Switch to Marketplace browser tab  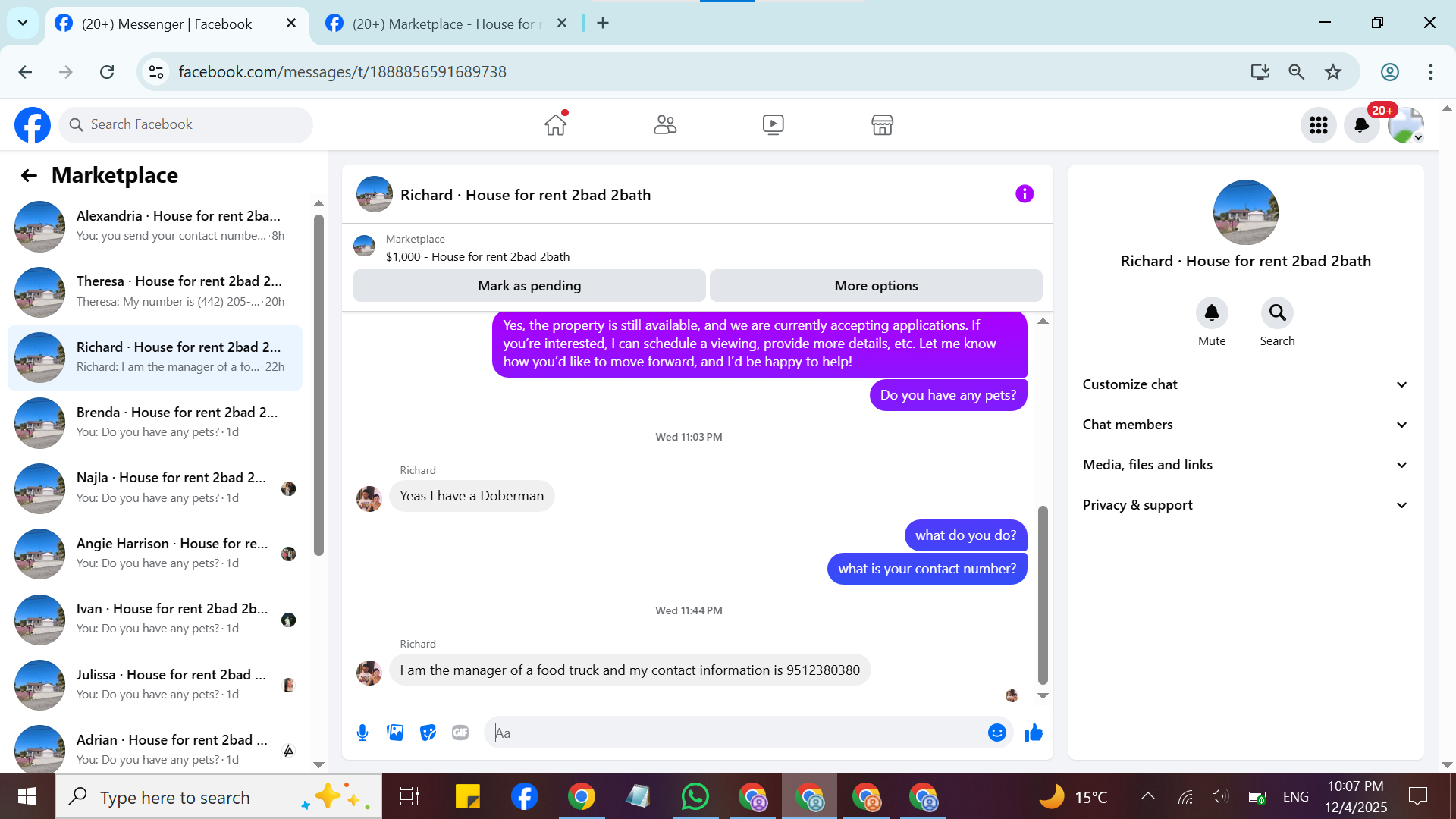(446, 24)
